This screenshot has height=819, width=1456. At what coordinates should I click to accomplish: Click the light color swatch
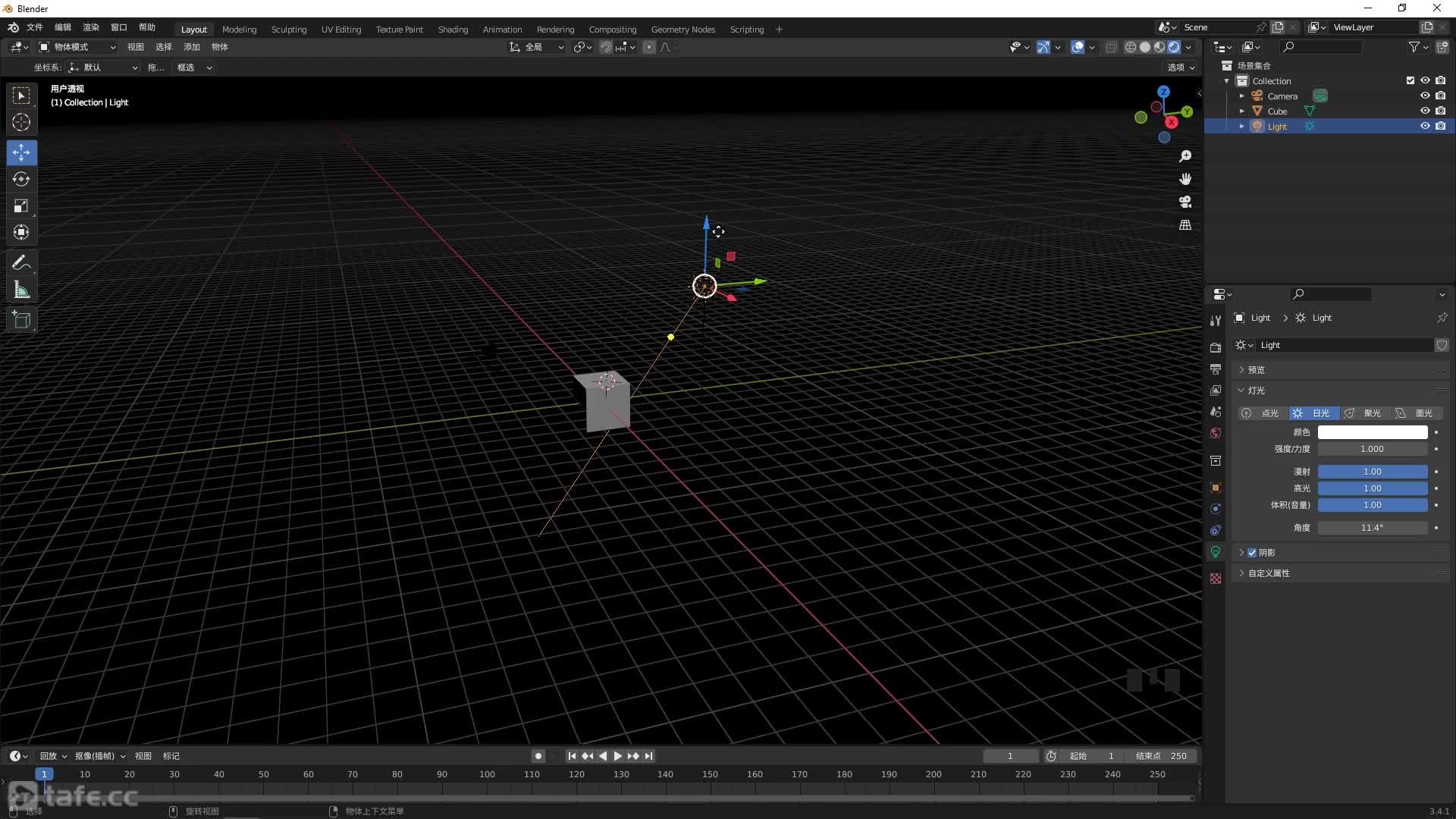click(x=1373, y=432)
